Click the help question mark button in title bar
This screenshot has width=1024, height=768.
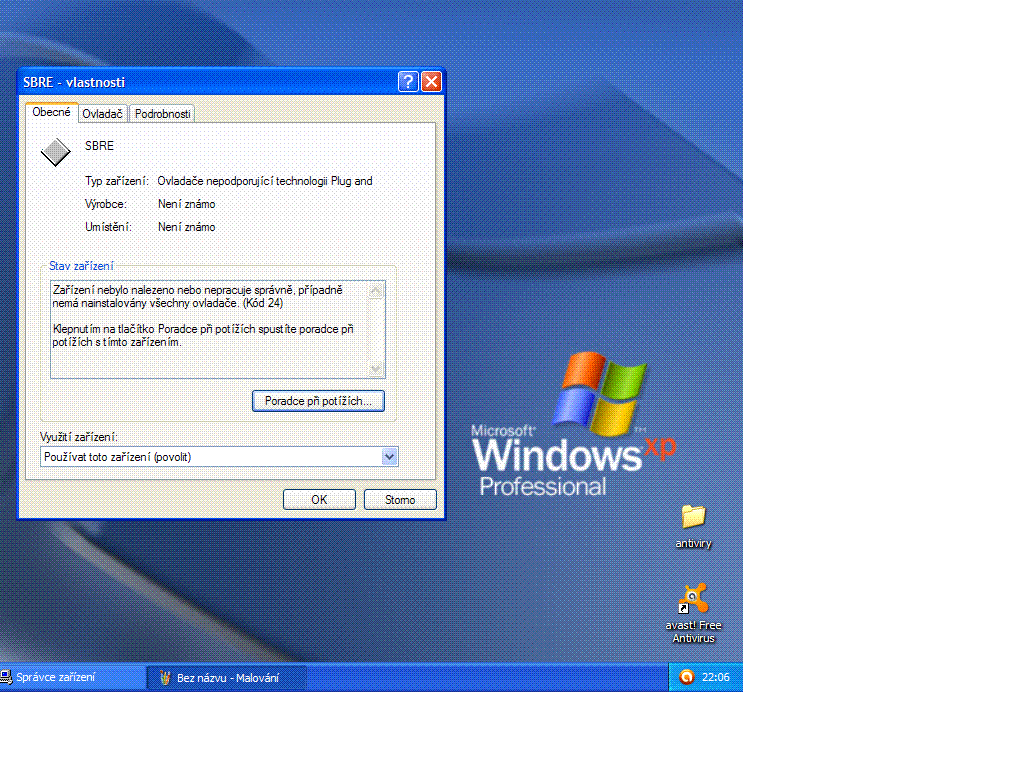click(x=408, y=82)
